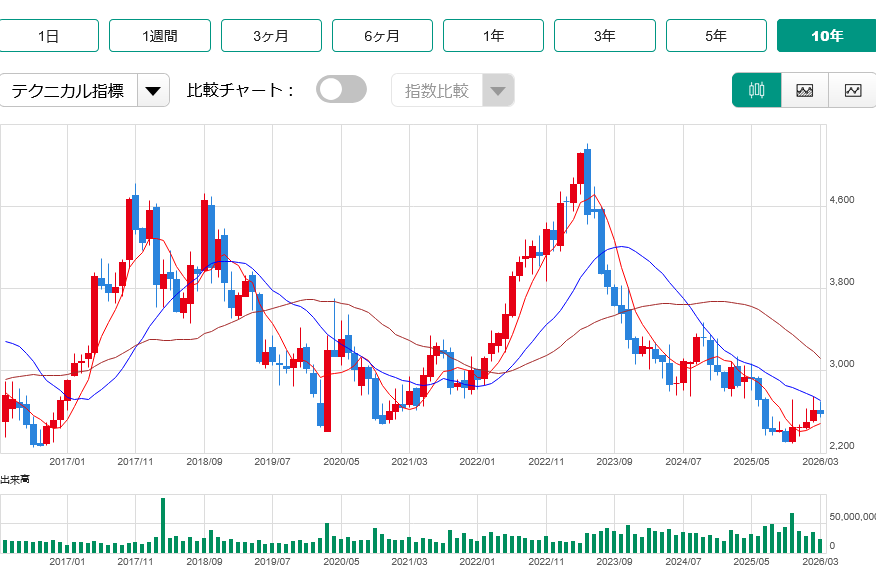
Task: Click the tallest volume bar near 2017/11
Action: (163, 525)
